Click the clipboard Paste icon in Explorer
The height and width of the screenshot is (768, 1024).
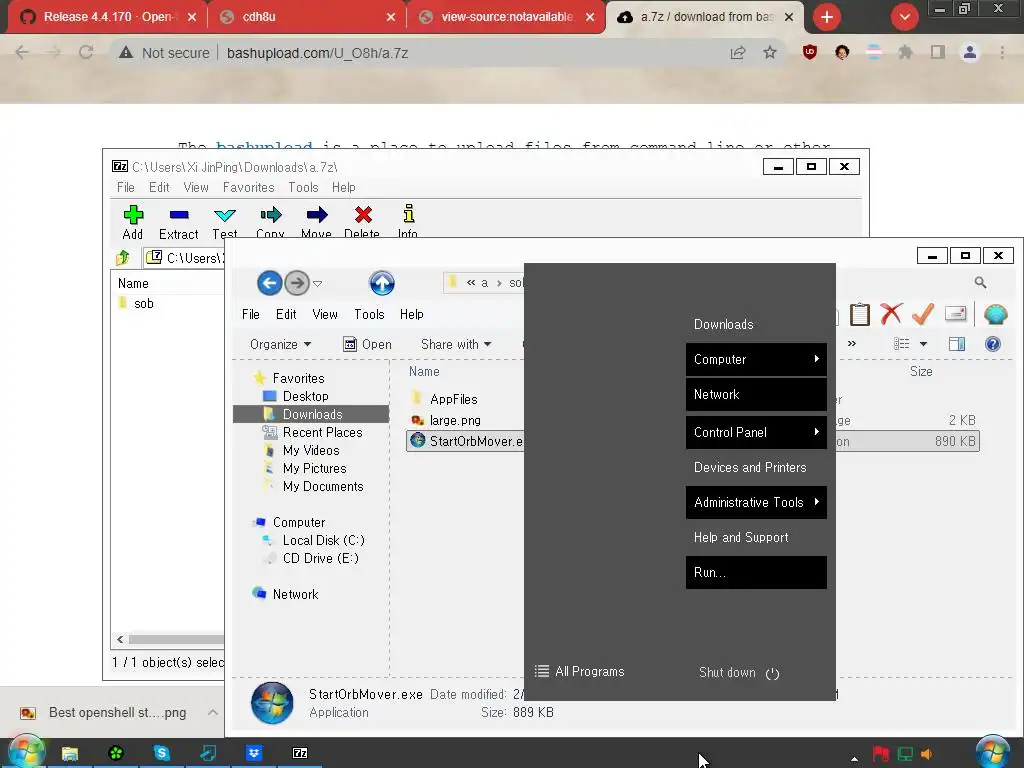[859, 314]
